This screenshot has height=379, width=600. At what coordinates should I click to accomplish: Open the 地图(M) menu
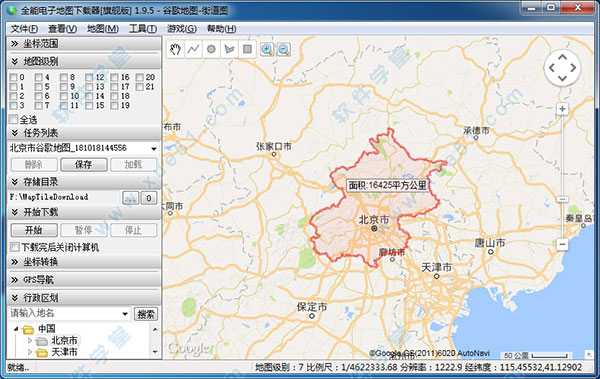tap(103, 29)
